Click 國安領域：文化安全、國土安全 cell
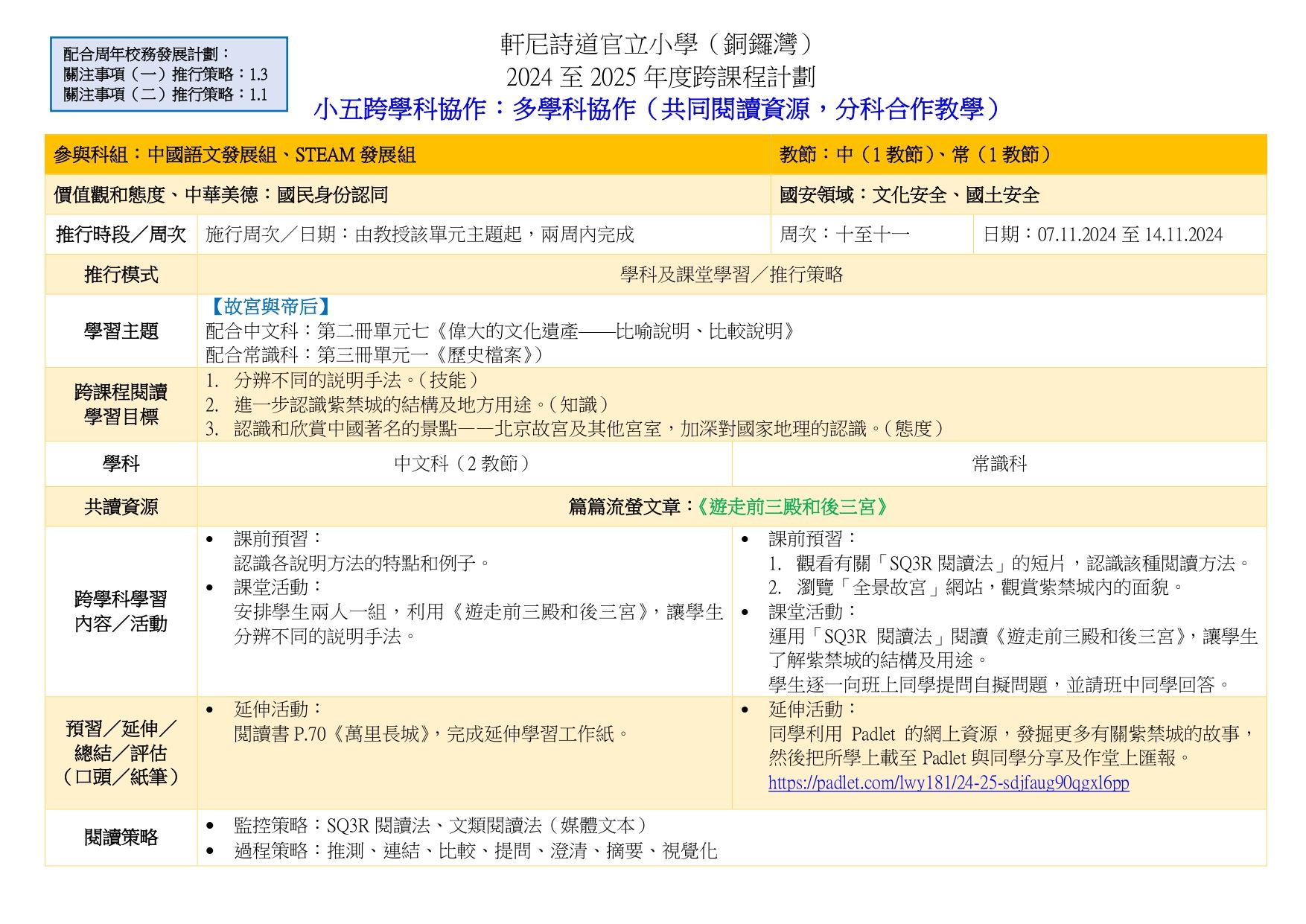The height and width of the screenshot is (924, 1306). [x=1018, y=195]
